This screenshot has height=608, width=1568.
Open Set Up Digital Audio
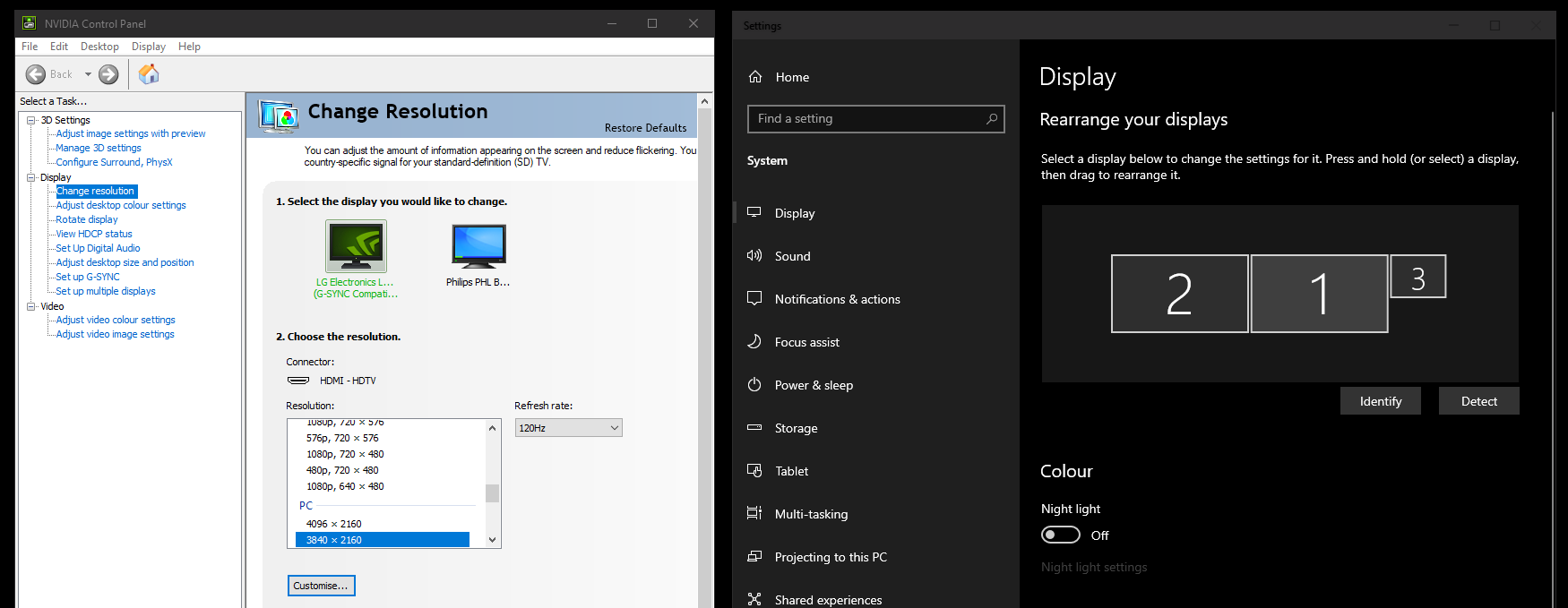pyautogui.click(x=98, y=248)
